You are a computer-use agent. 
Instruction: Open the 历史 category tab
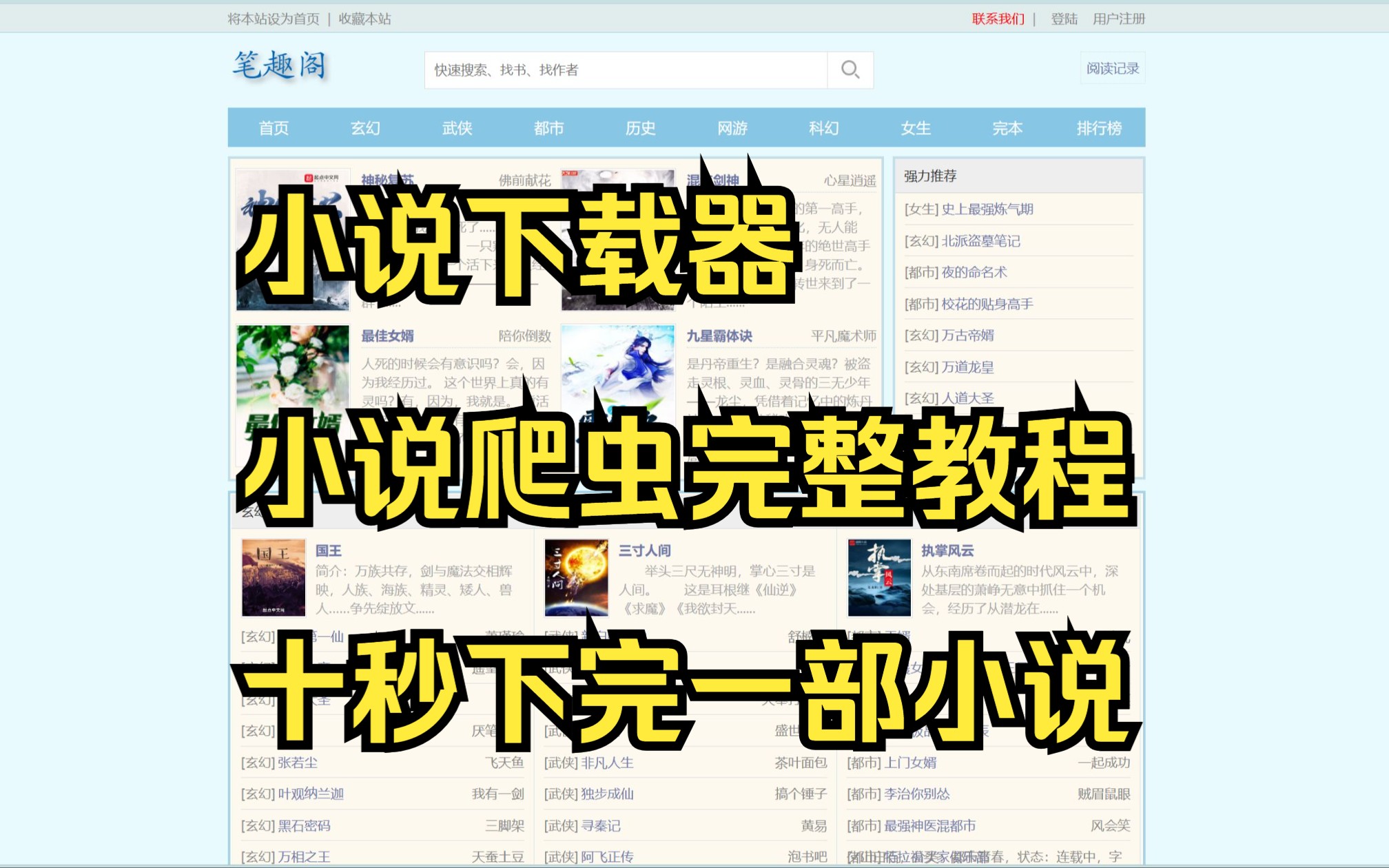(x=640, y=127)
